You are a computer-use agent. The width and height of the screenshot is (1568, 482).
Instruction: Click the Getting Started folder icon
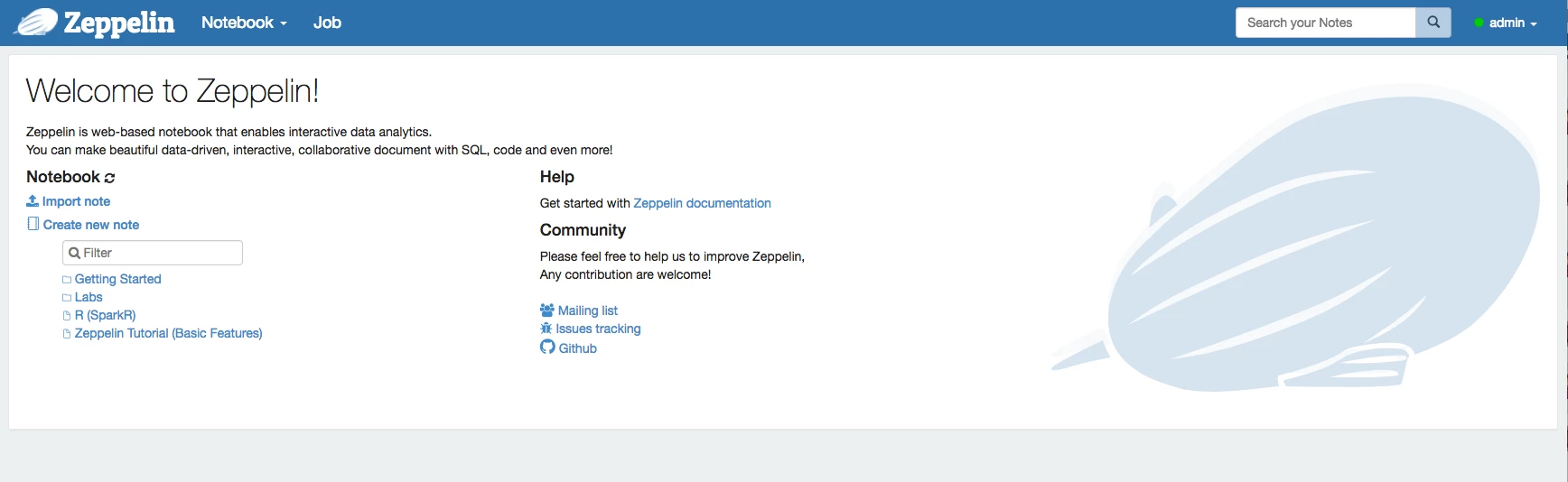[x=67, y=280]
